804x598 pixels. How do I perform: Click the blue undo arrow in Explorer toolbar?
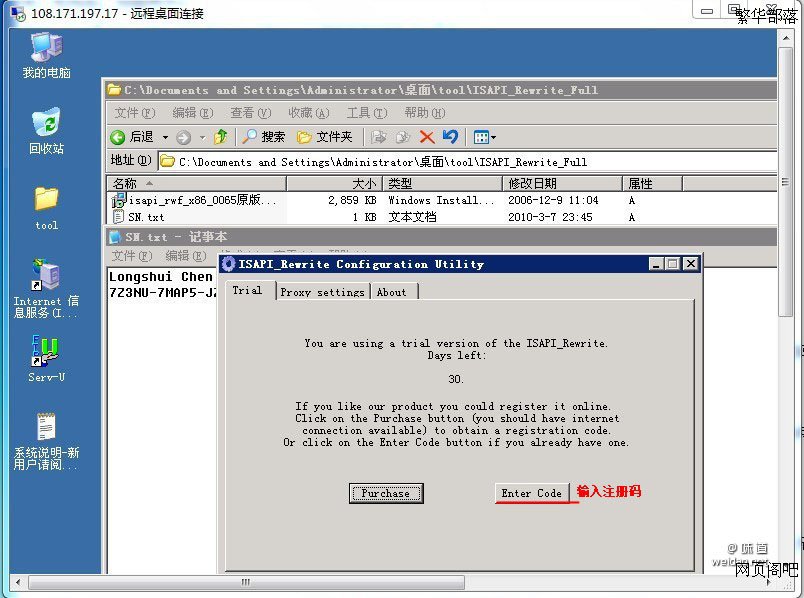tap(450, 136)
